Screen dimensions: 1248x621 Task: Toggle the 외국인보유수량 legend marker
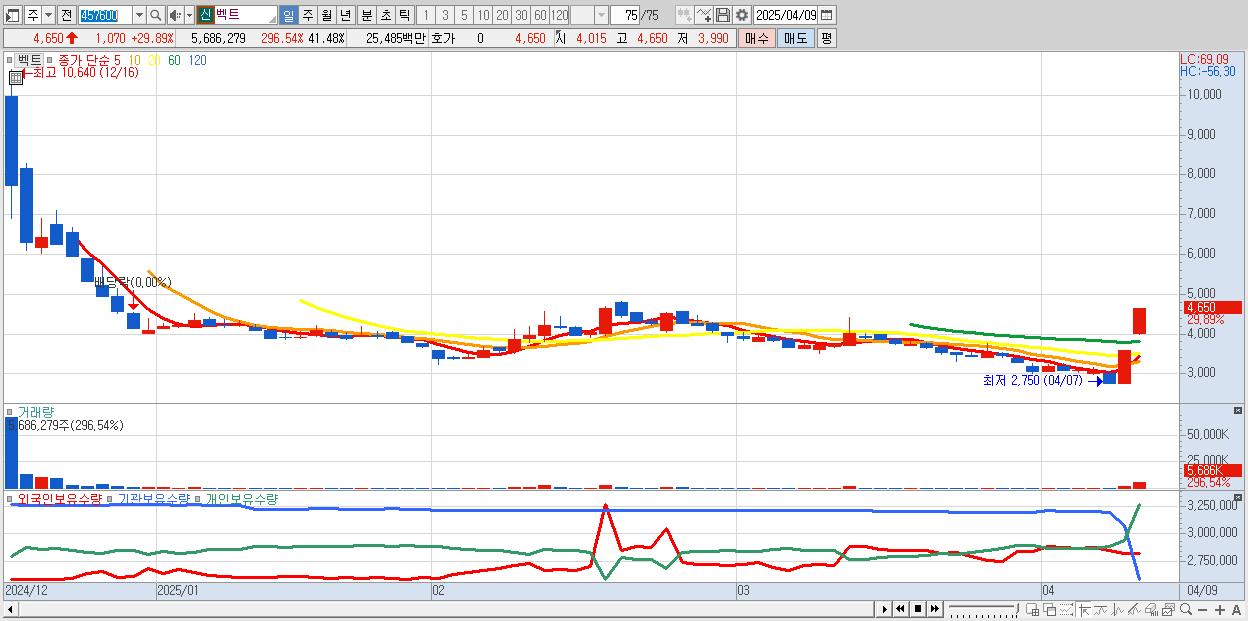click(10, 498)
